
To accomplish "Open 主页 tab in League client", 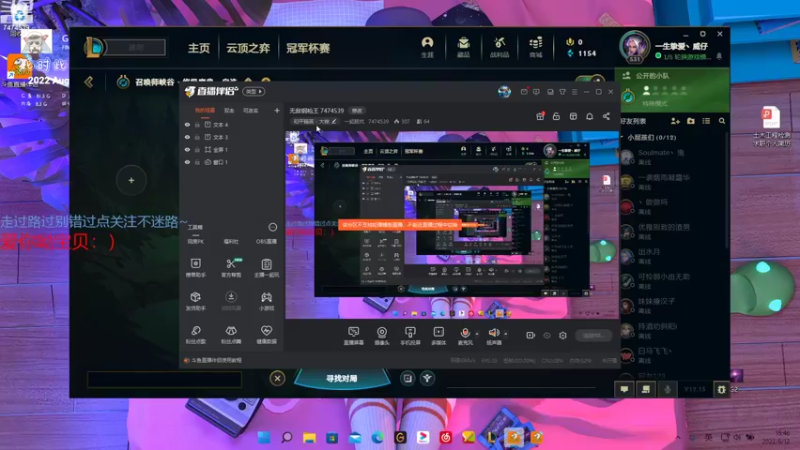I will (198, 48).
